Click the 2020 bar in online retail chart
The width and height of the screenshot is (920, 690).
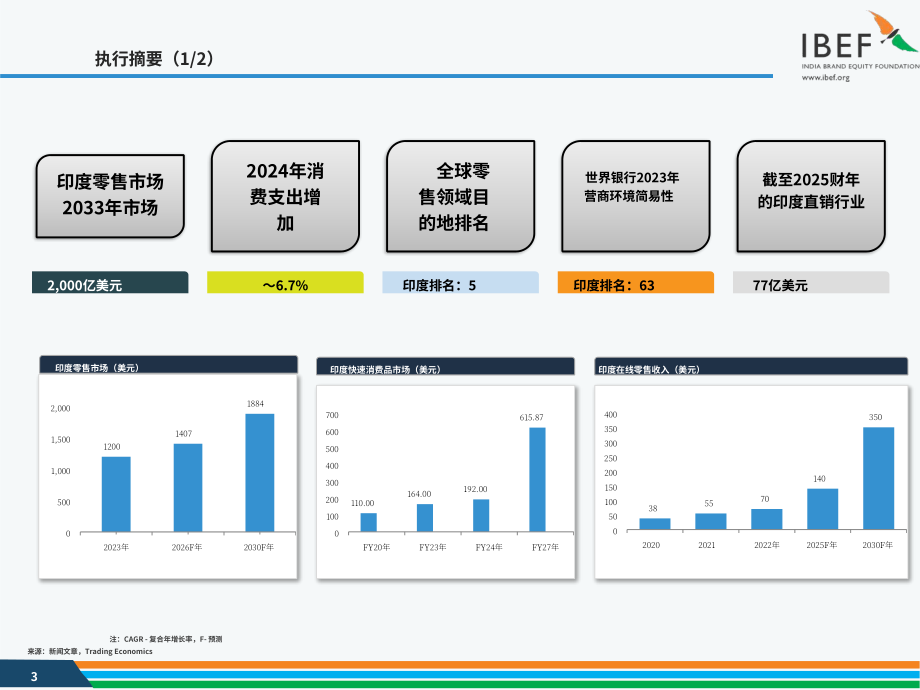(x=655, y=524)
